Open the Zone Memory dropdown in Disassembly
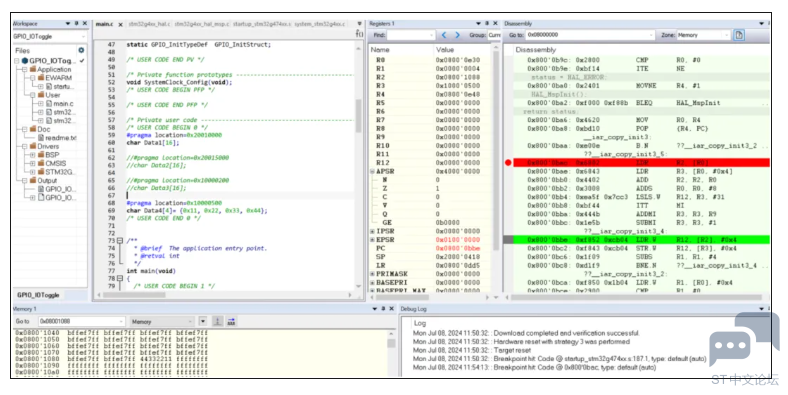This screenshot has width=788, height=395. pyautogui.click(x=703, y=35)
